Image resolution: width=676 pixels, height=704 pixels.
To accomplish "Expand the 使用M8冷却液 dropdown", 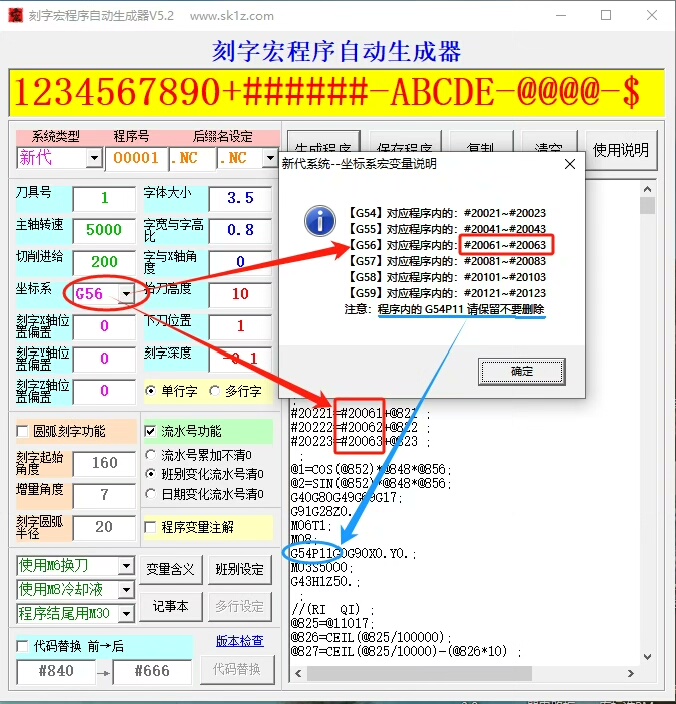I will click(x=127, y=590).
